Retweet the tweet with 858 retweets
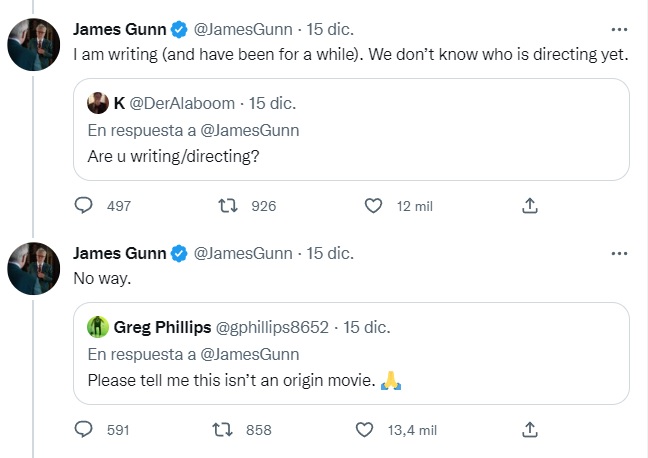648x458 pixels. click(222, 429)
